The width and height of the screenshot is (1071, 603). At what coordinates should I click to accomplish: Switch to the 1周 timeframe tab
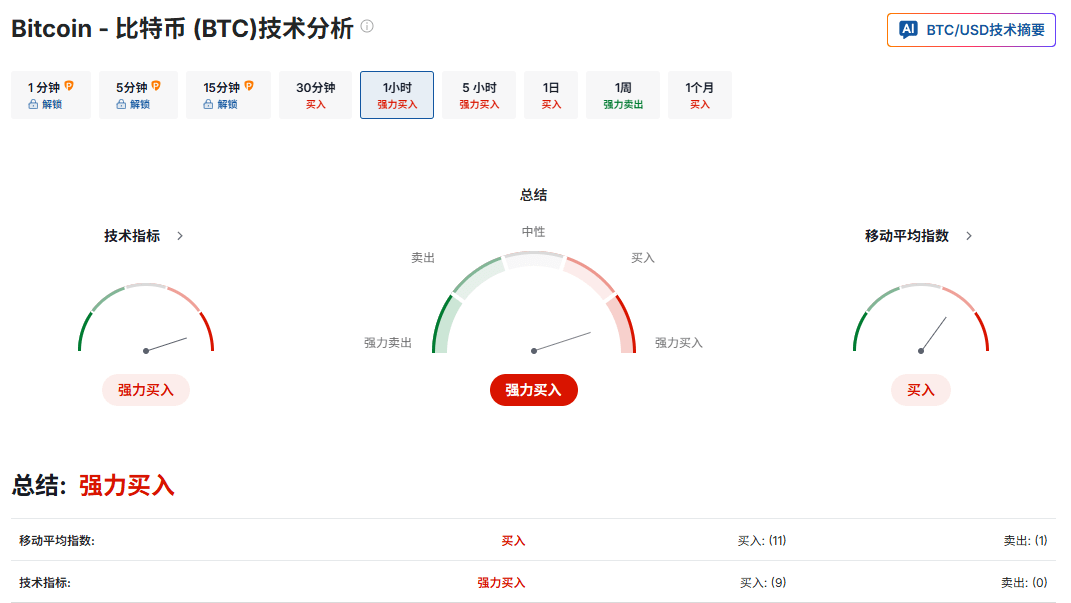[623, 95]
